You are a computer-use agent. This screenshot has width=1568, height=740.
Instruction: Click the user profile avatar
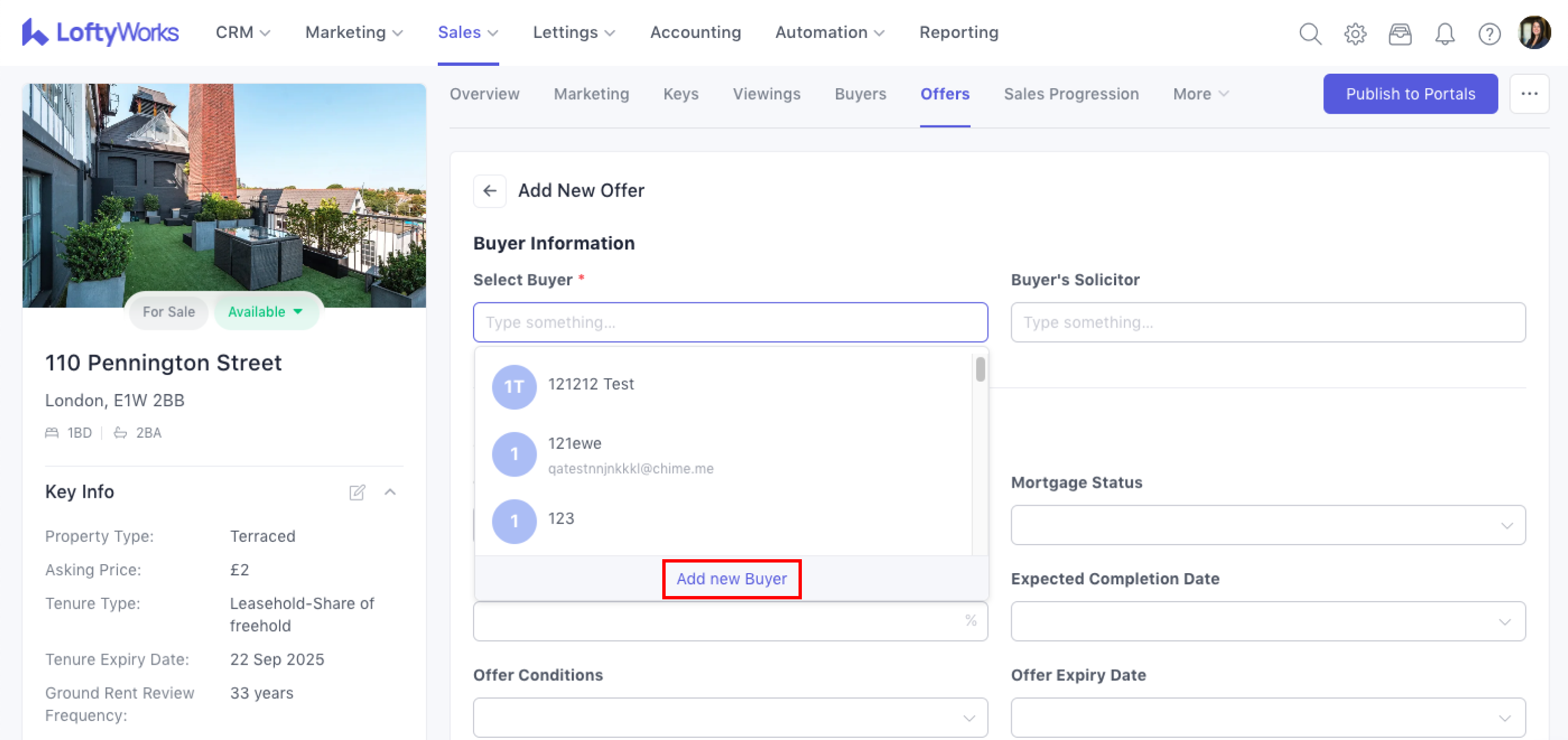1534,32
